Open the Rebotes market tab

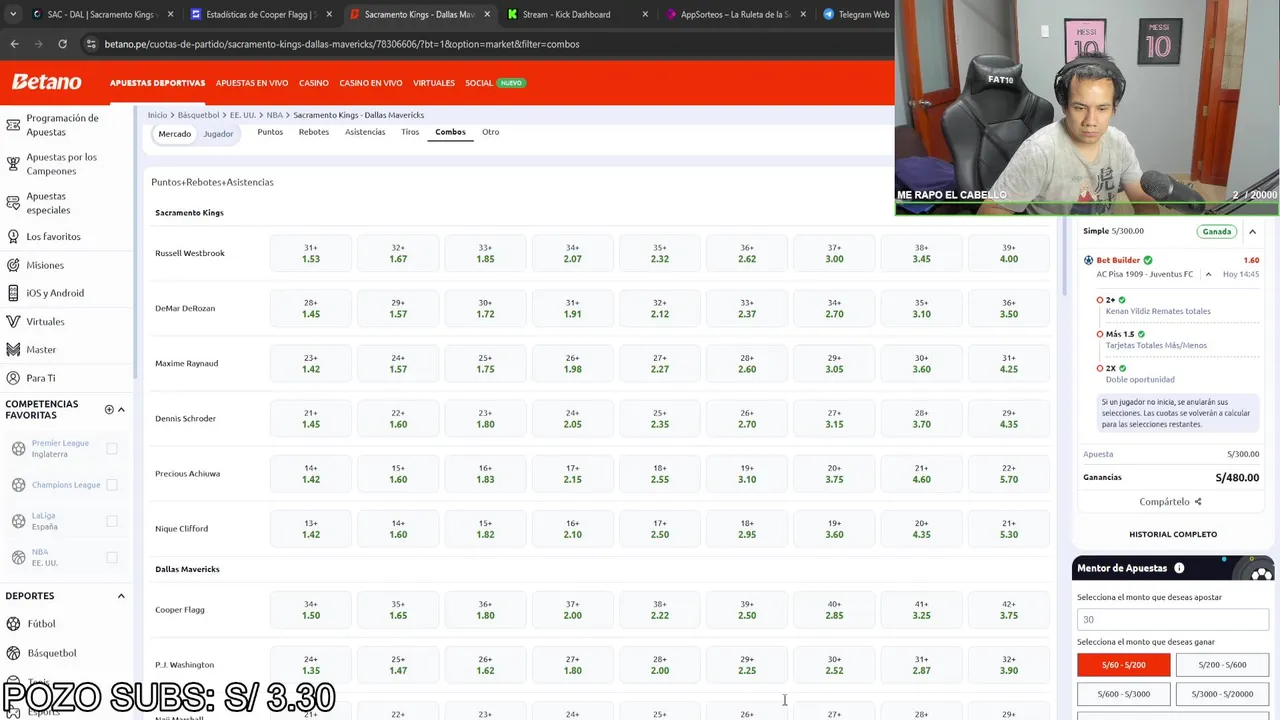314,132
